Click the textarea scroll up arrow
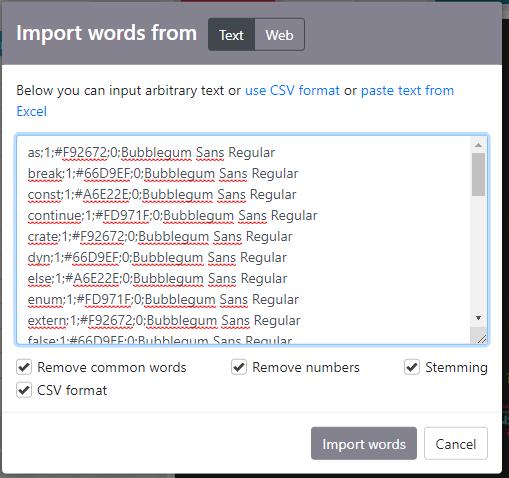Screen dimensions: 509x478 (478, 145)
